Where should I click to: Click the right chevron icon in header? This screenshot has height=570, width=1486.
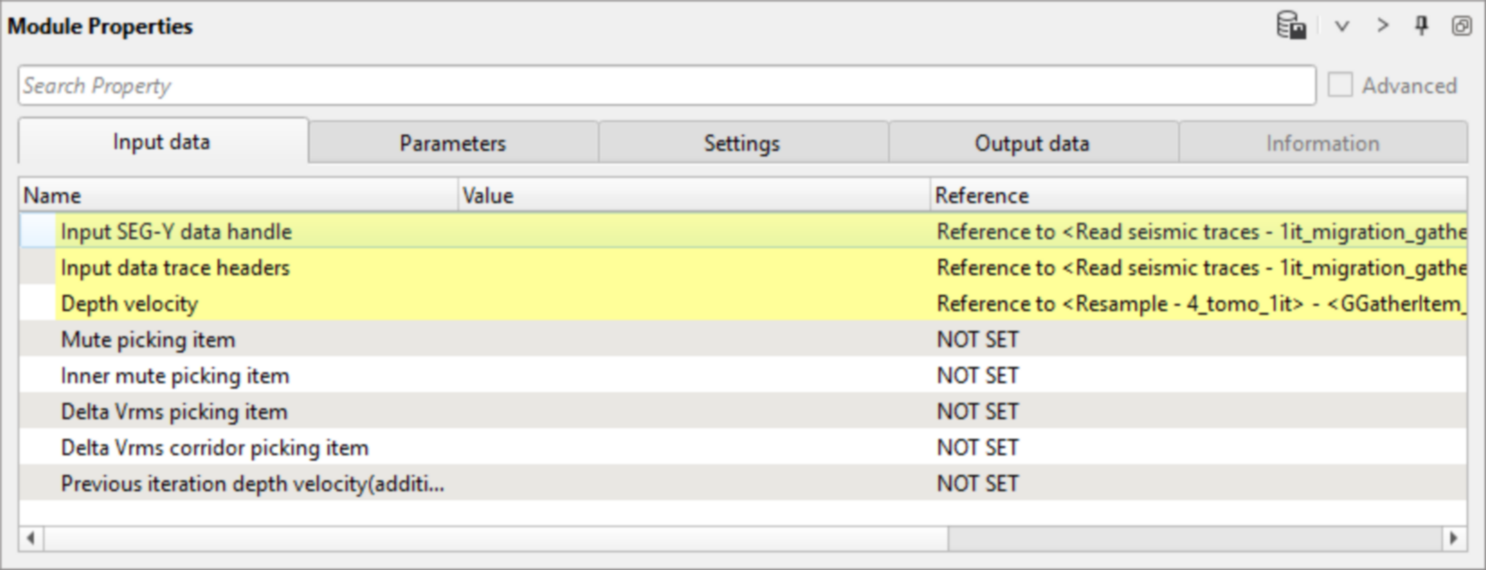[1383, 26]
